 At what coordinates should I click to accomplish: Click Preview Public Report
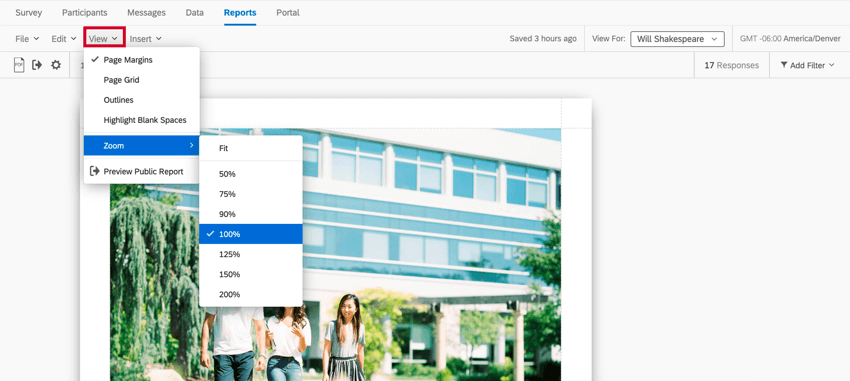click(142, 171)
